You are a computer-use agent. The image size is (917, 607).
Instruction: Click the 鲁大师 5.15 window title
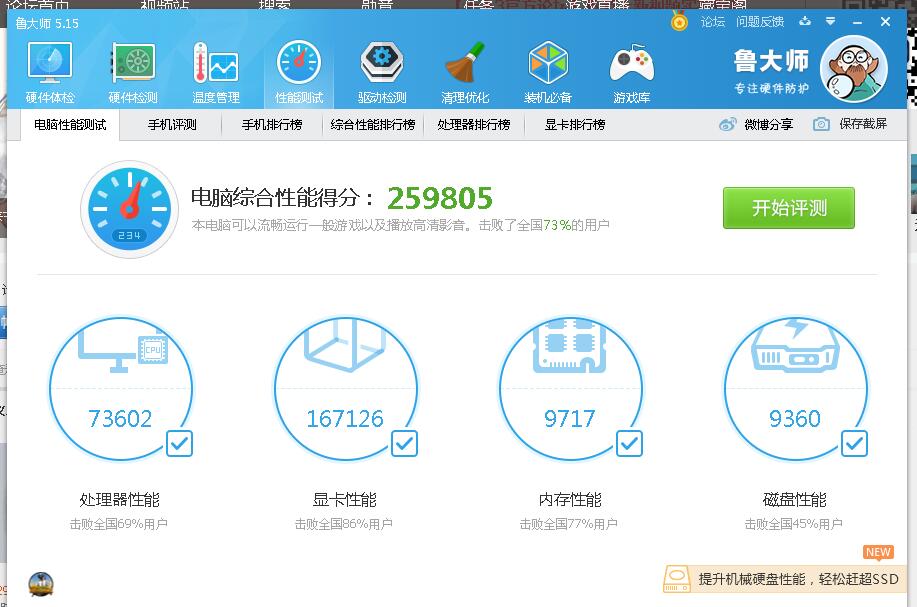[x=47, y=23]
